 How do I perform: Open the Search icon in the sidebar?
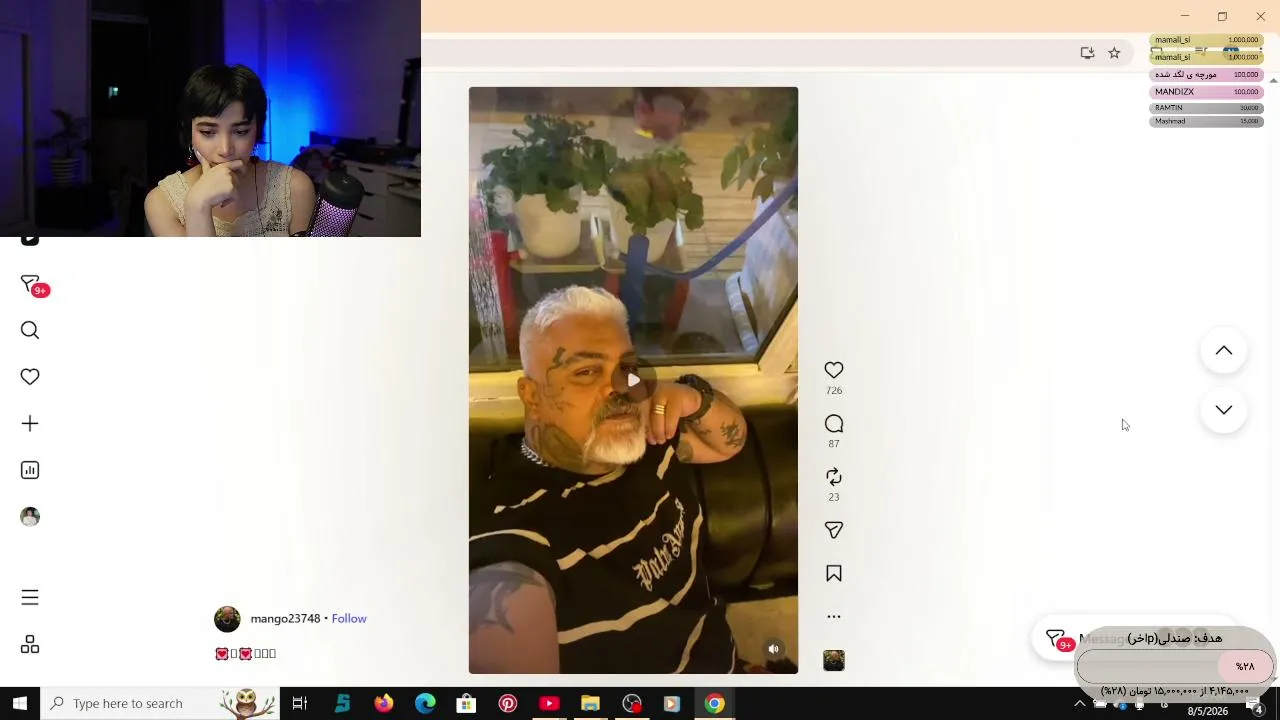click(x=30, y=330)
